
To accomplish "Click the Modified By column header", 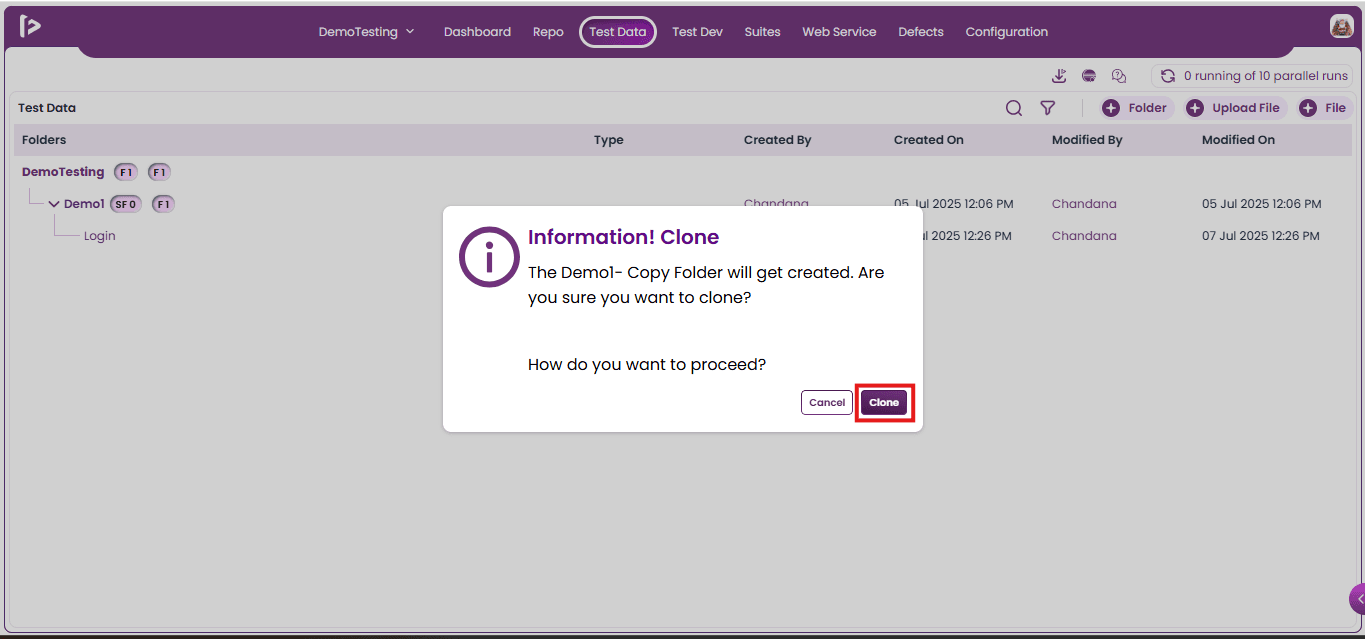I will (1087, 140).
